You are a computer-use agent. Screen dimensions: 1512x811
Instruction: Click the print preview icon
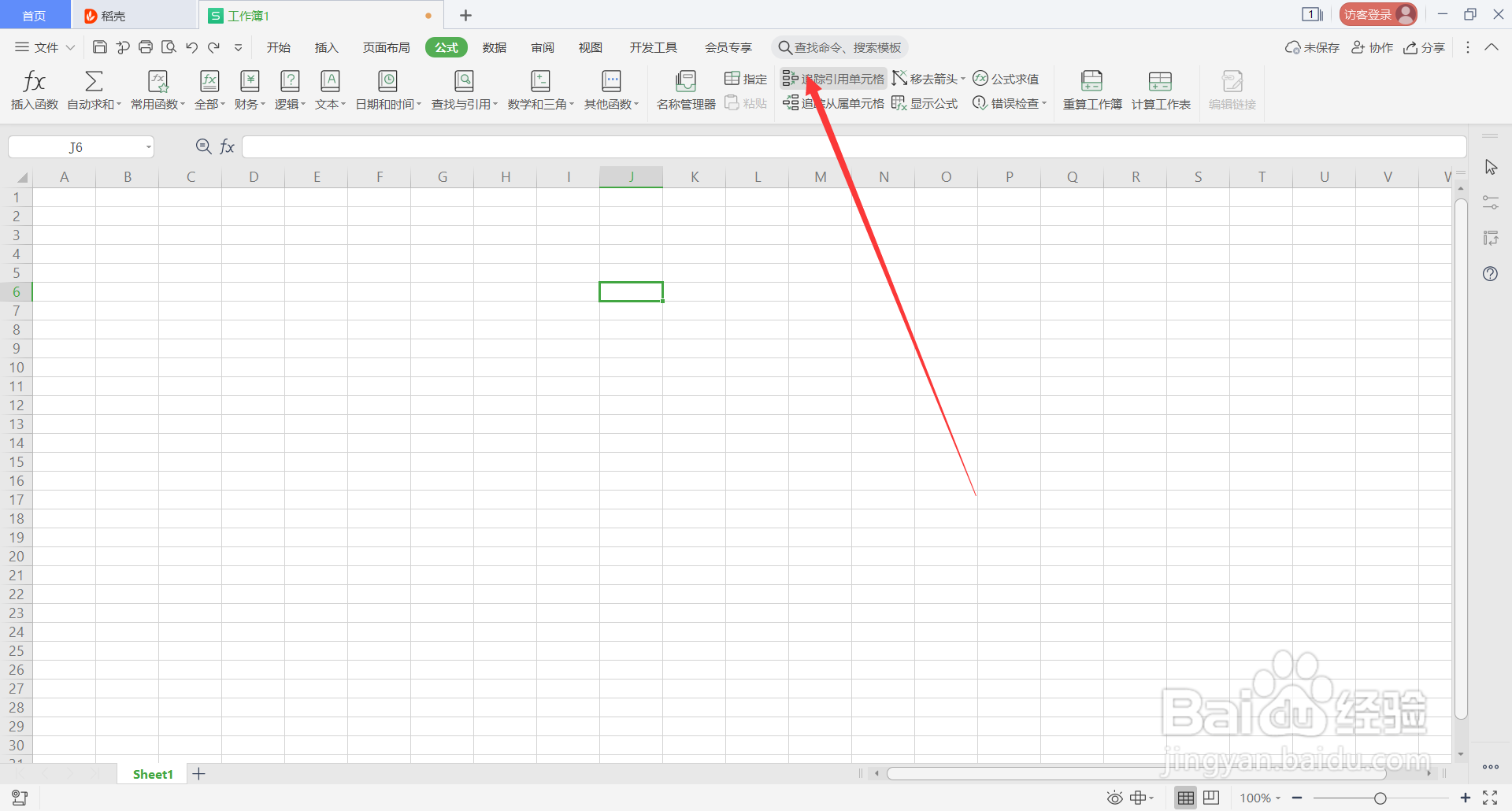coord(169,47)
